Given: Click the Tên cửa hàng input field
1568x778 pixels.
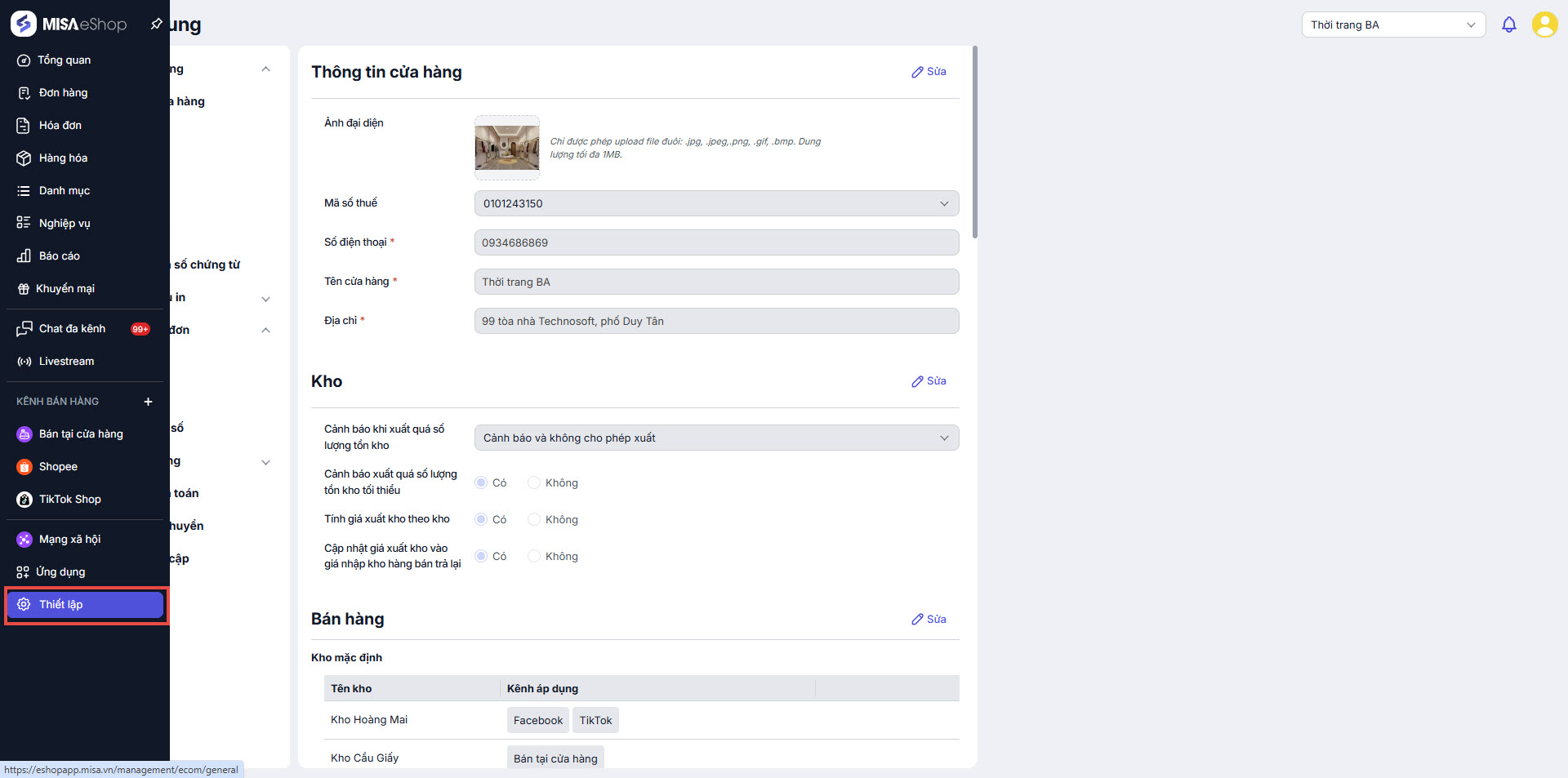Looking at the screenshot, I should point(716,282).
